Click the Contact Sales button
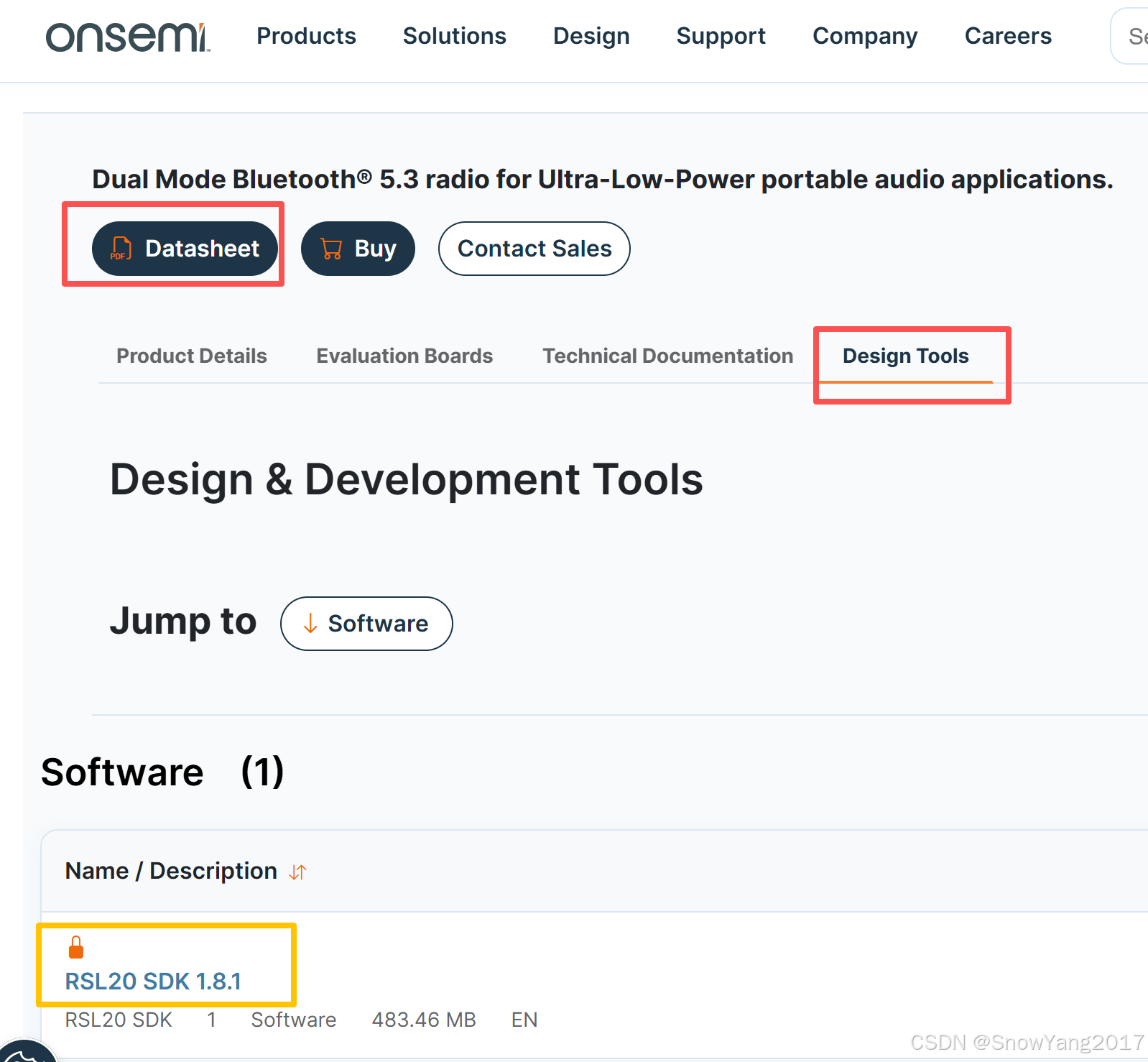 [534, 249]
